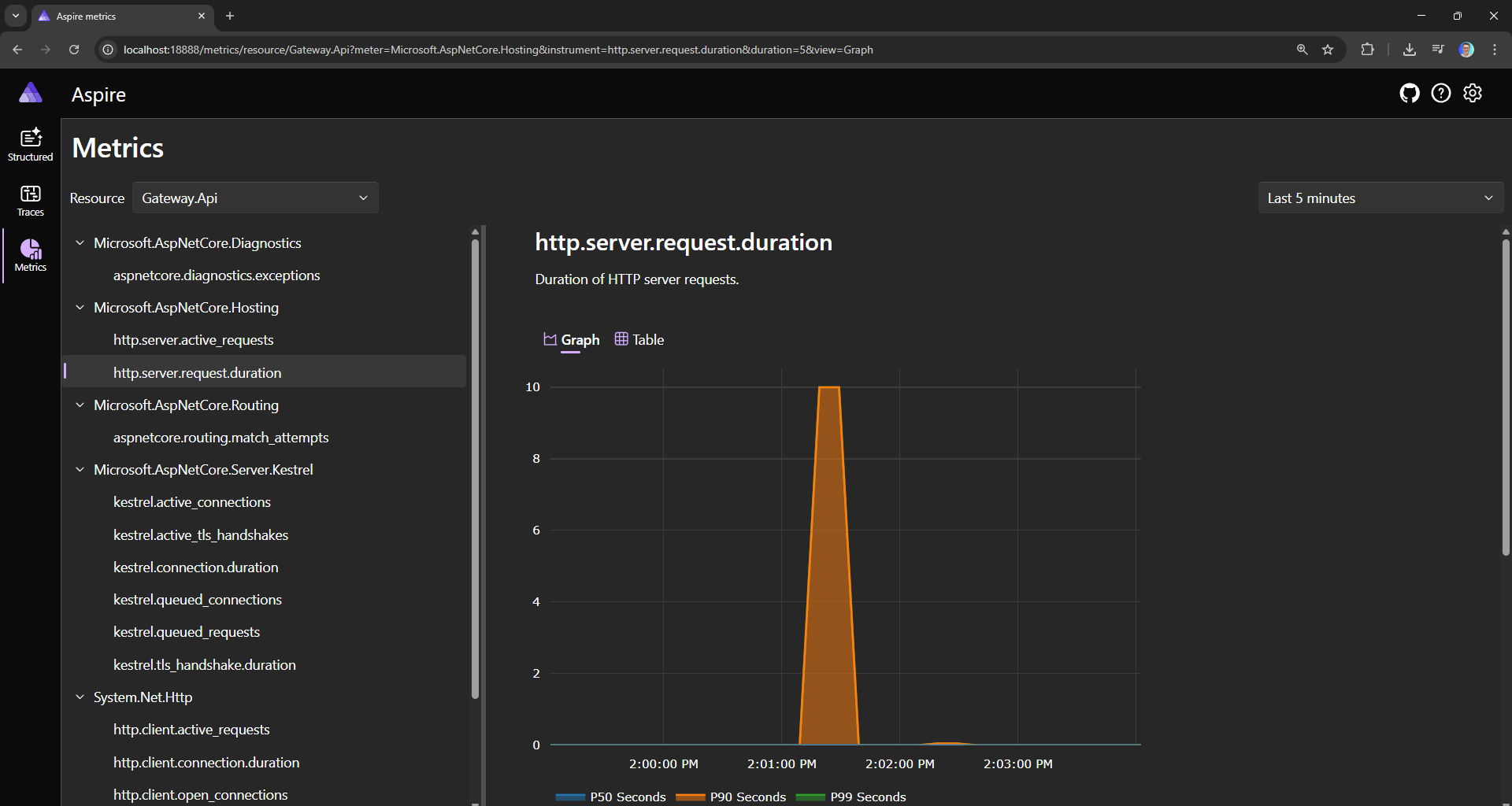Collapse the System.Net.Http tree group
Screen dimensions: 1512x806
point(80,697)
